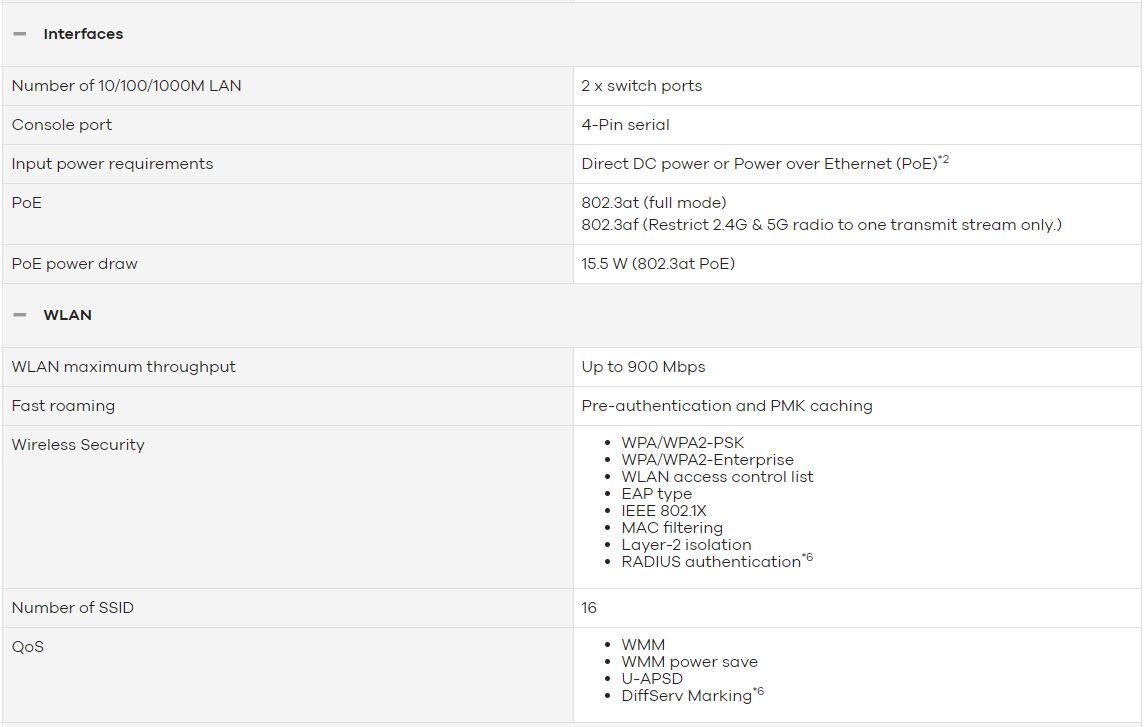Screen dimensions: 1146x727
Task: Click the Number of SSID label
Action: coord(73,608)
